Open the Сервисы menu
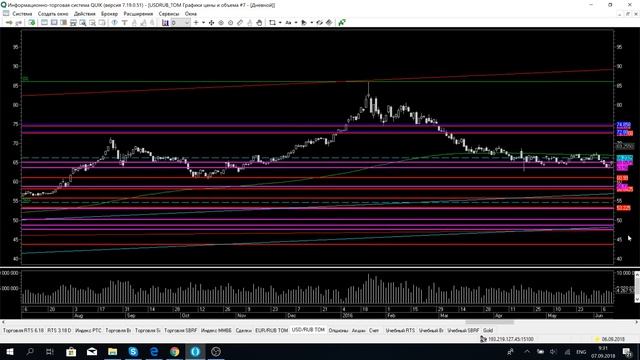Screen dimensions: 640x360 pos(169,13)
